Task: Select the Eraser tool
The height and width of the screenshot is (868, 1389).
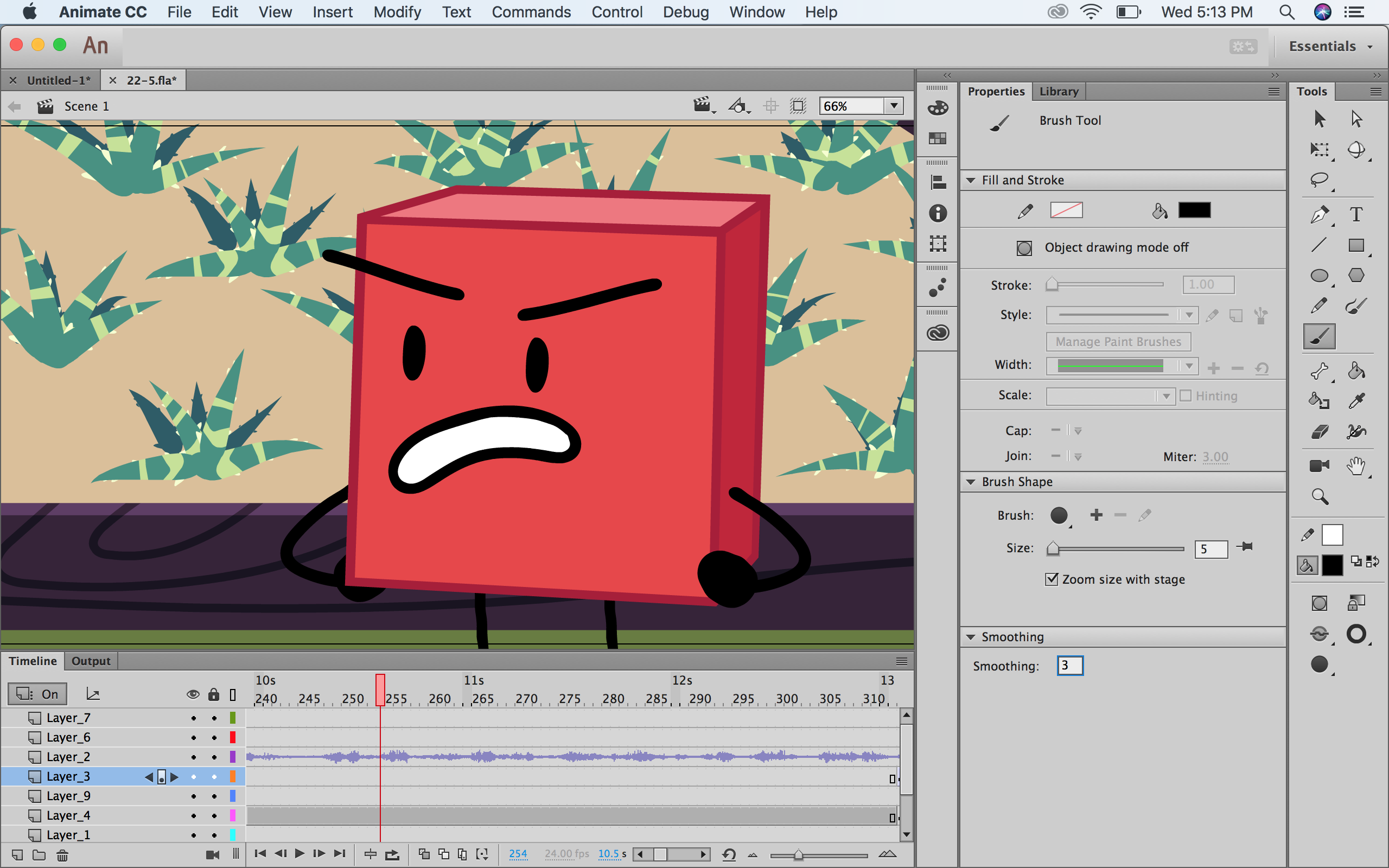Action: 1318,432
